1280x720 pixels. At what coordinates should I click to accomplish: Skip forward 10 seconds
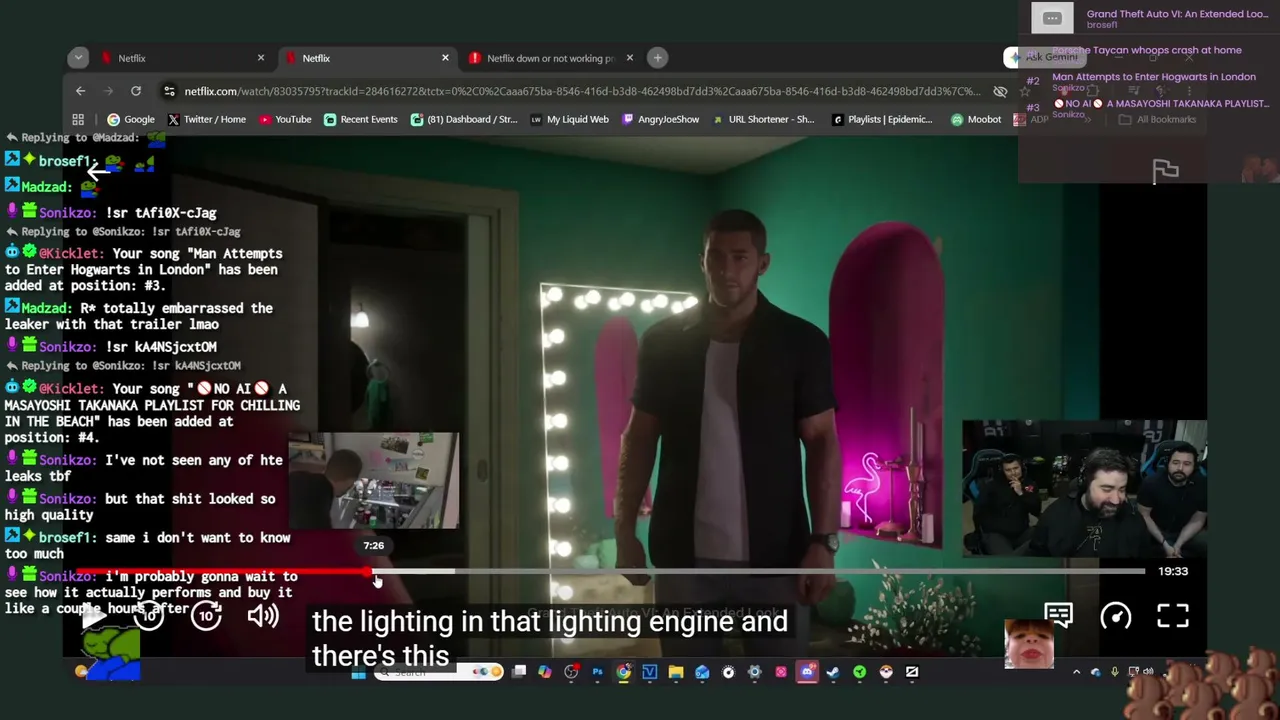(x=206, y=616)
